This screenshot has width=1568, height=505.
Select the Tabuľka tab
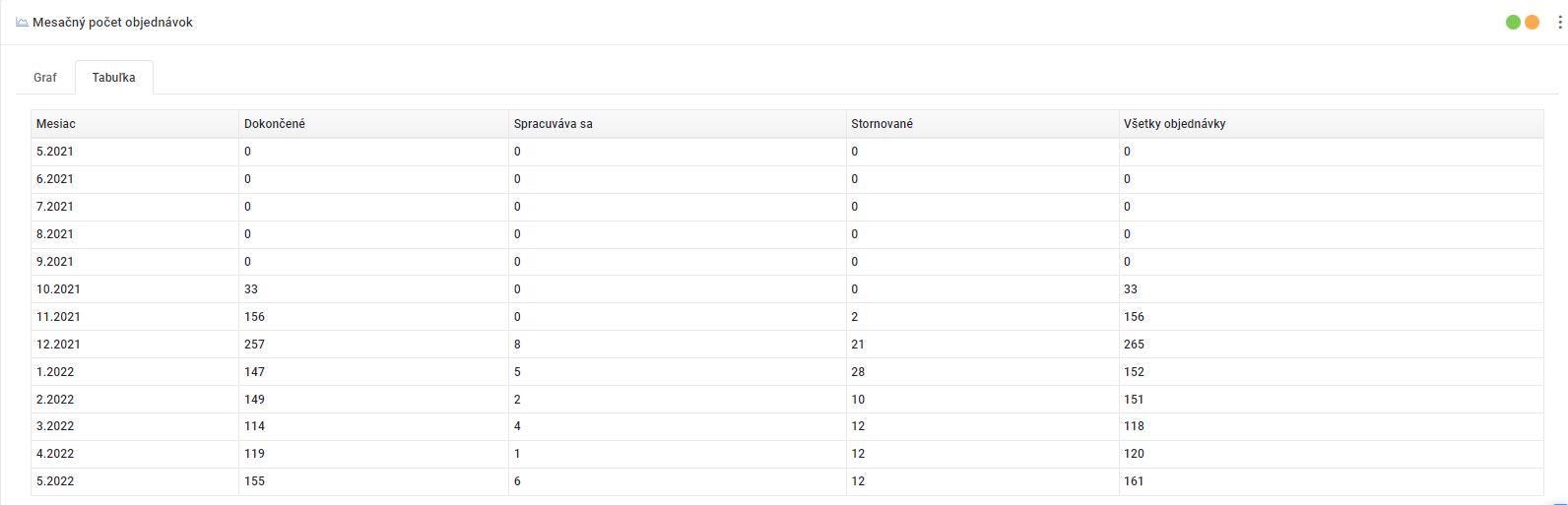pyautogui.click(x=113, y=77)
